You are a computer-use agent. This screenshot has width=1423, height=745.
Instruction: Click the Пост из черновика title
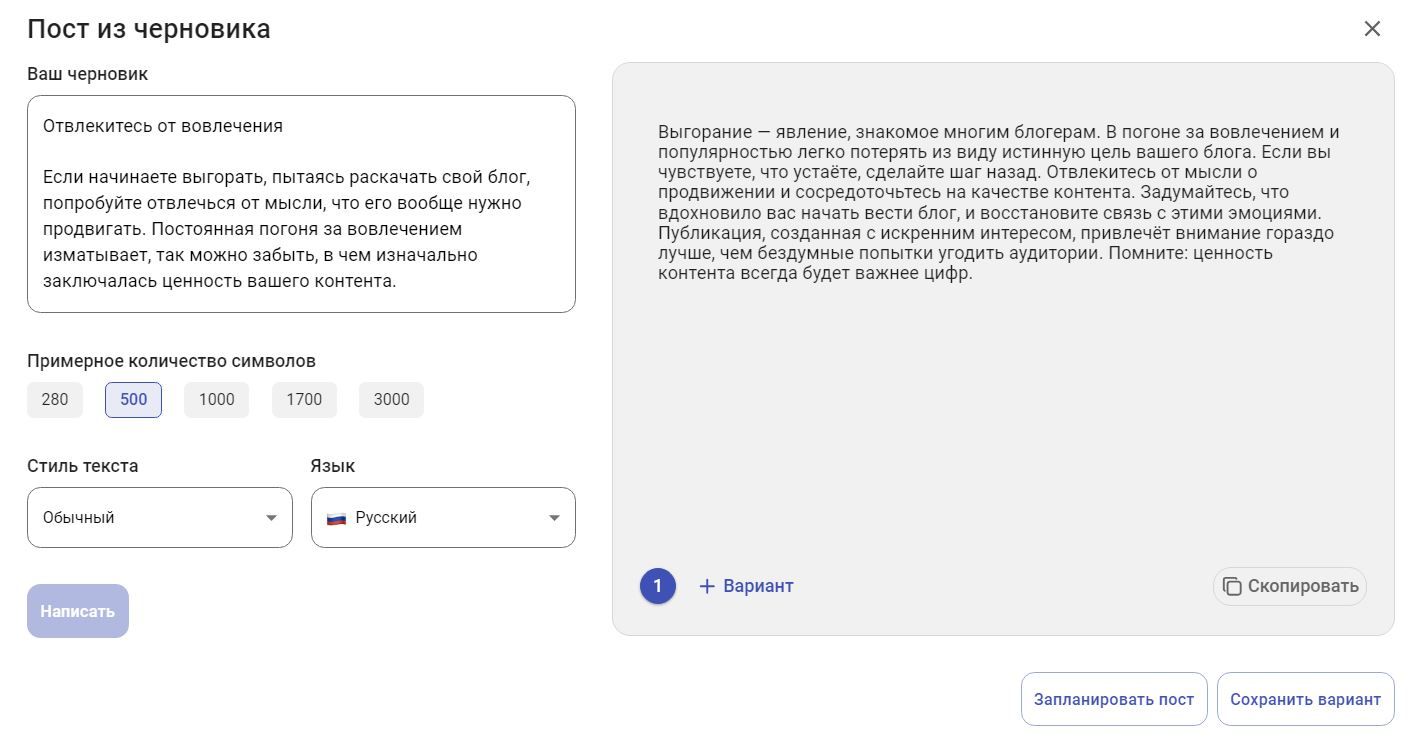coord(149,29)
